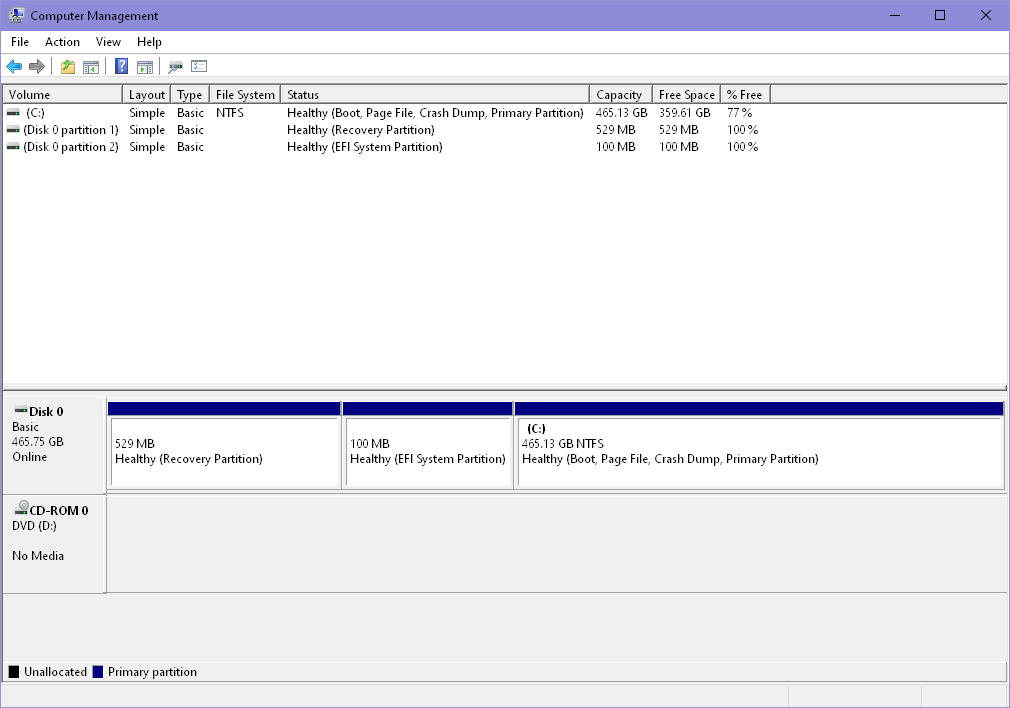Click the Online status under Disk 0
Viewport: 1010px width, 708px height.
pos(30,457)
